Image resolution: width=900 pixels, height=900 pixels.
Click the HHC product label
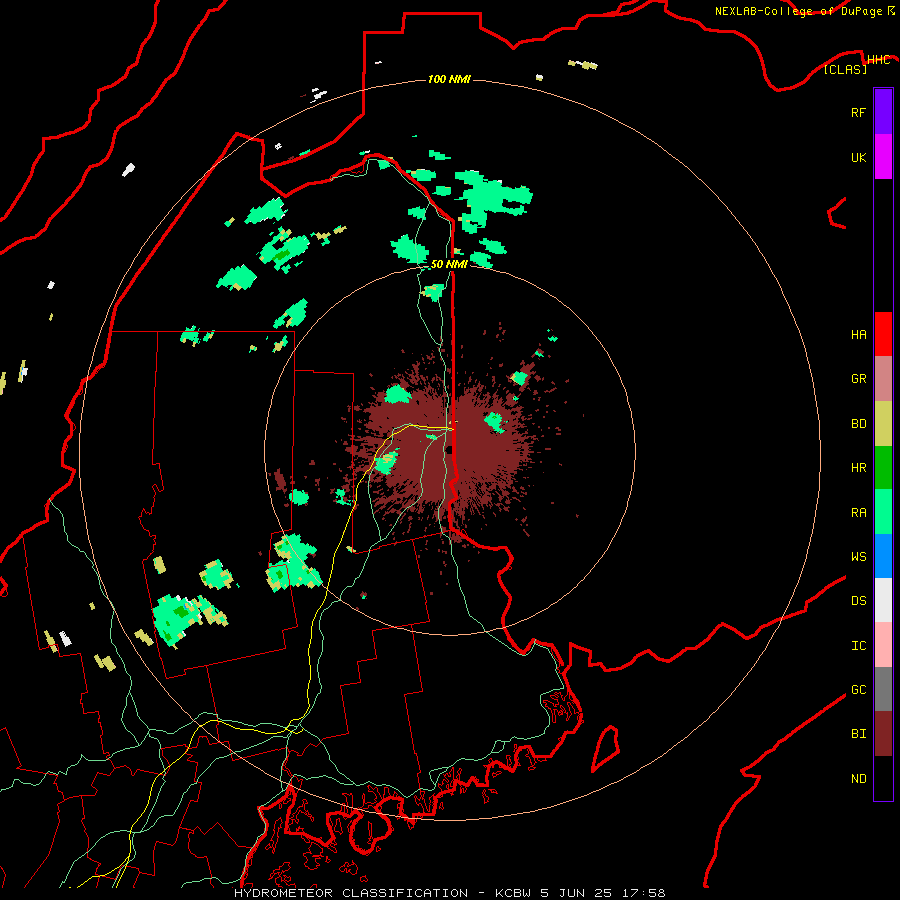point(878,60)
